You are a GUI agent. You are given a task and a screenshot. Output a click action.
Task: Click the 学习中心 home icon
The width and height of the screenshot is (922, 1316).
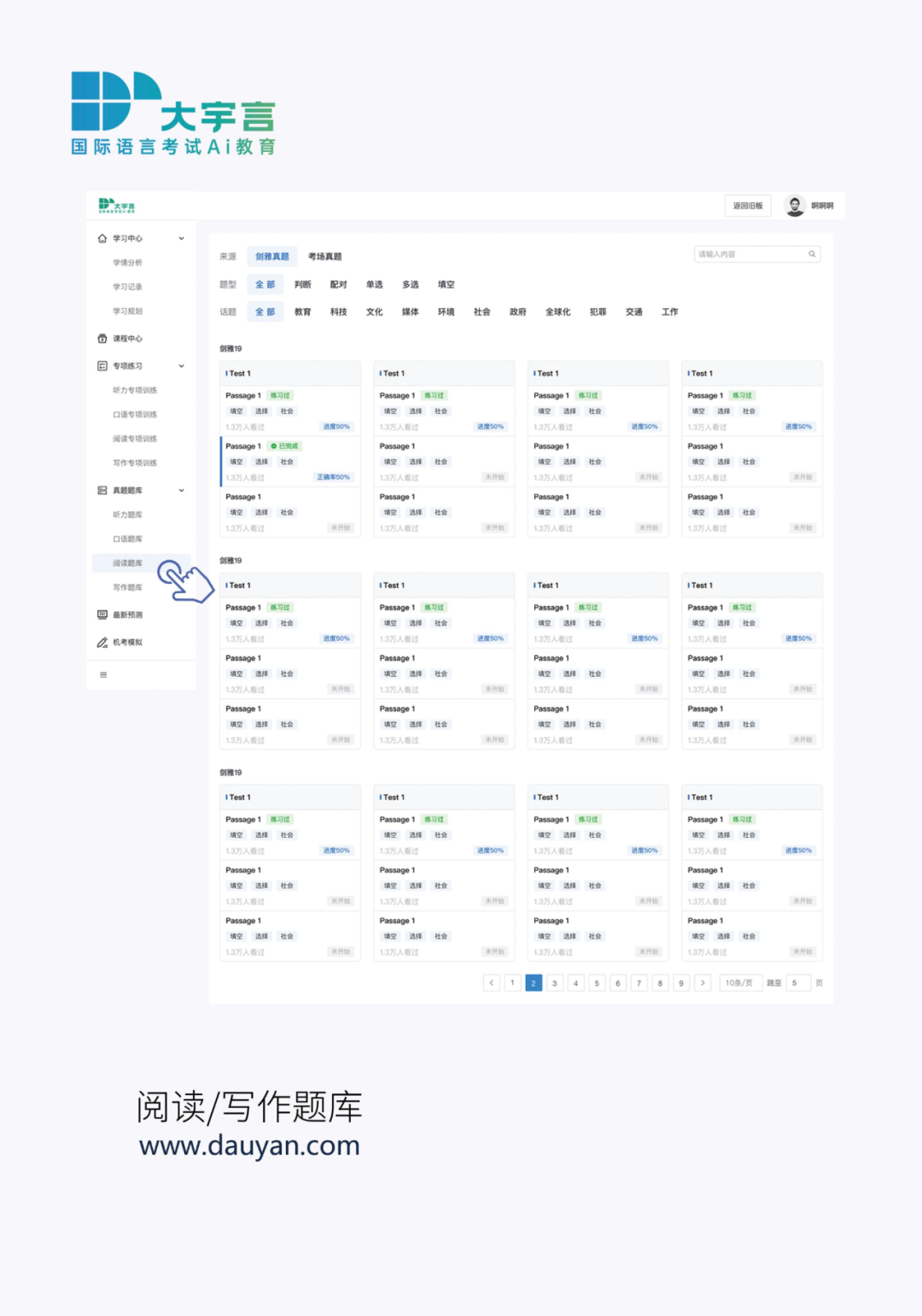tap(102, 239)
